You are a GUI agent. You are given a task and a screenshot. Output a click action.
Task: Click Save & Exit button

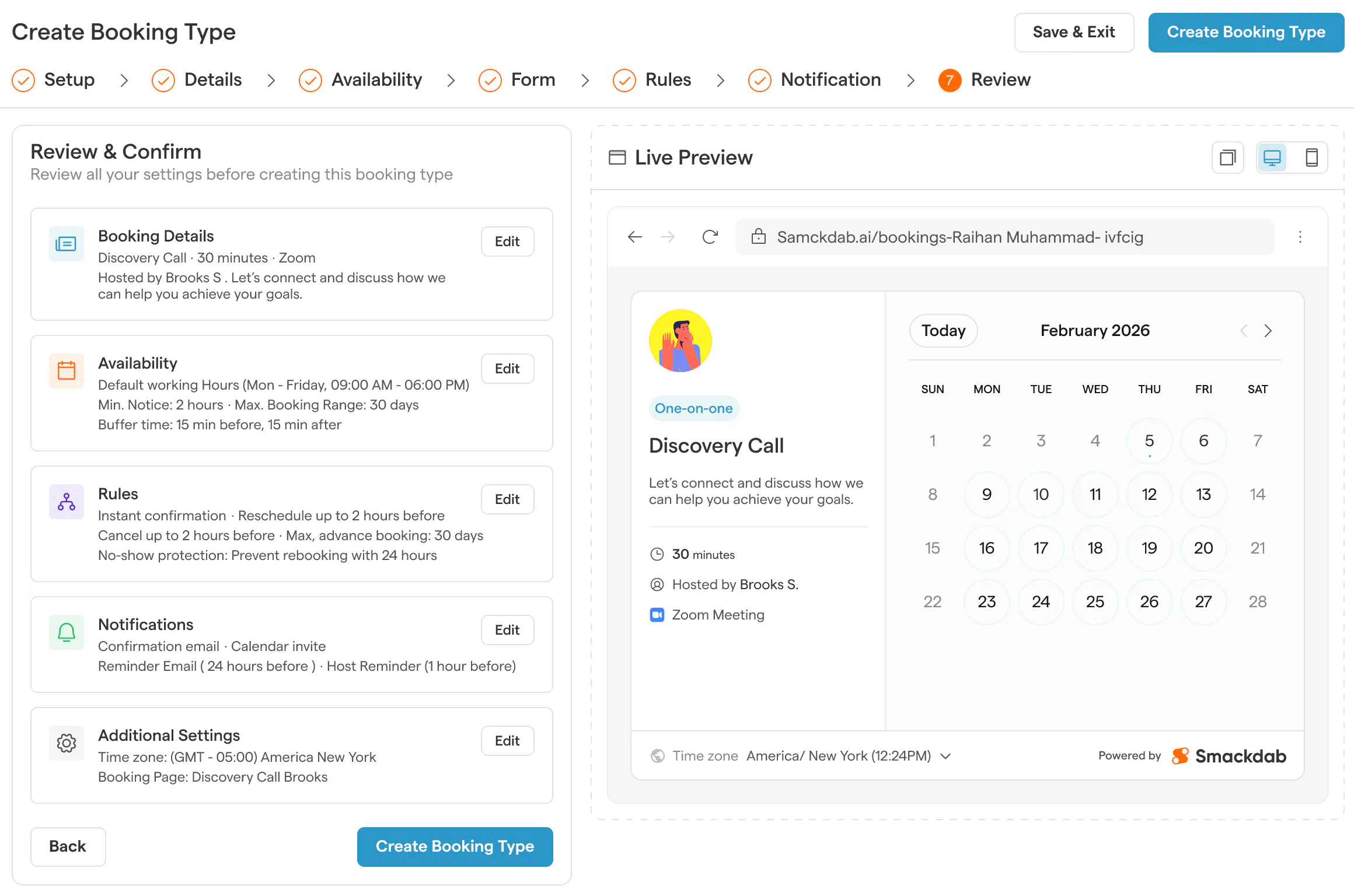[x=1074, y=33]
